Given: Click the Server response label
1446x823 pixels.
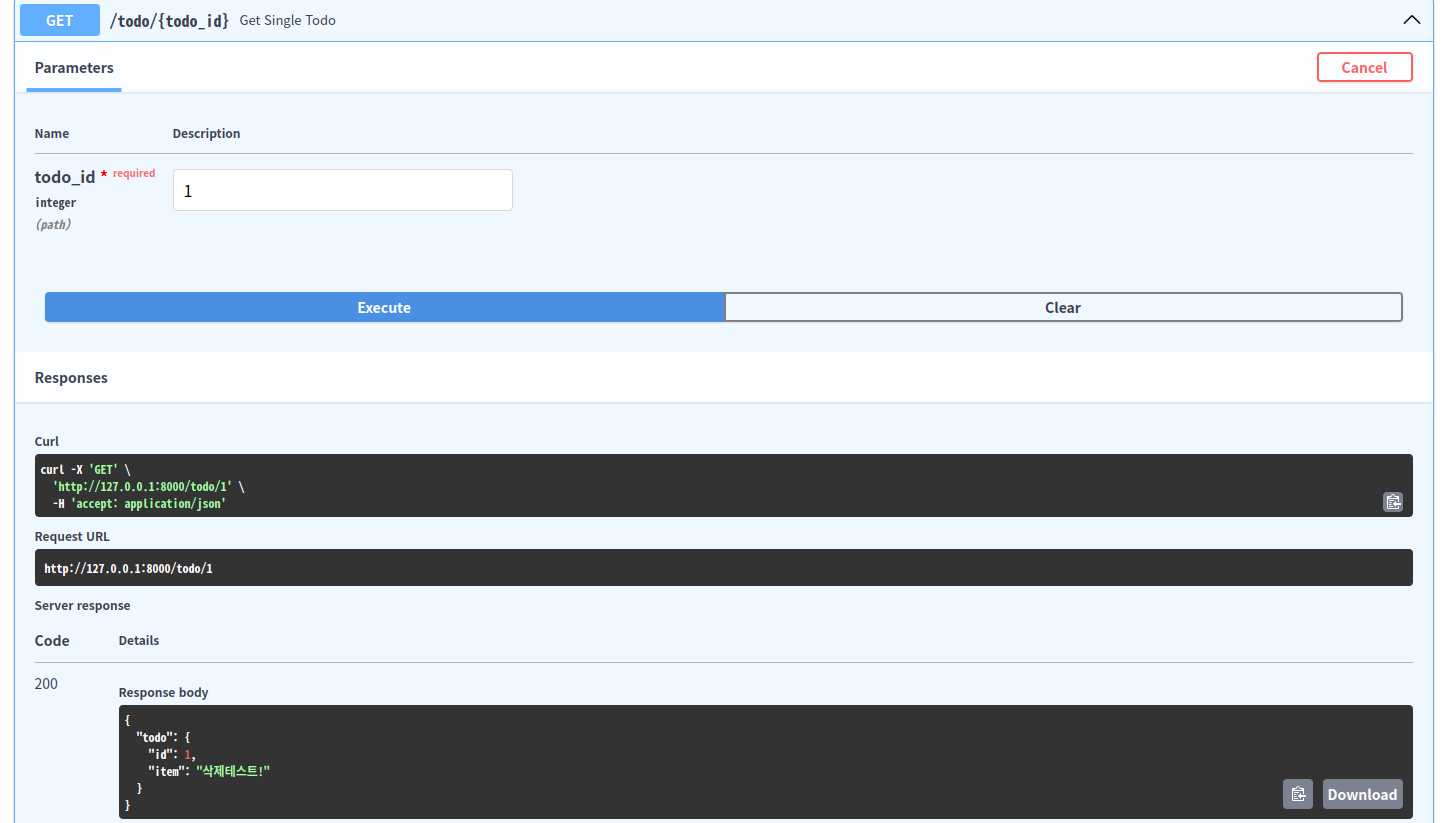Looking at the screenshot, I should 82,605.
